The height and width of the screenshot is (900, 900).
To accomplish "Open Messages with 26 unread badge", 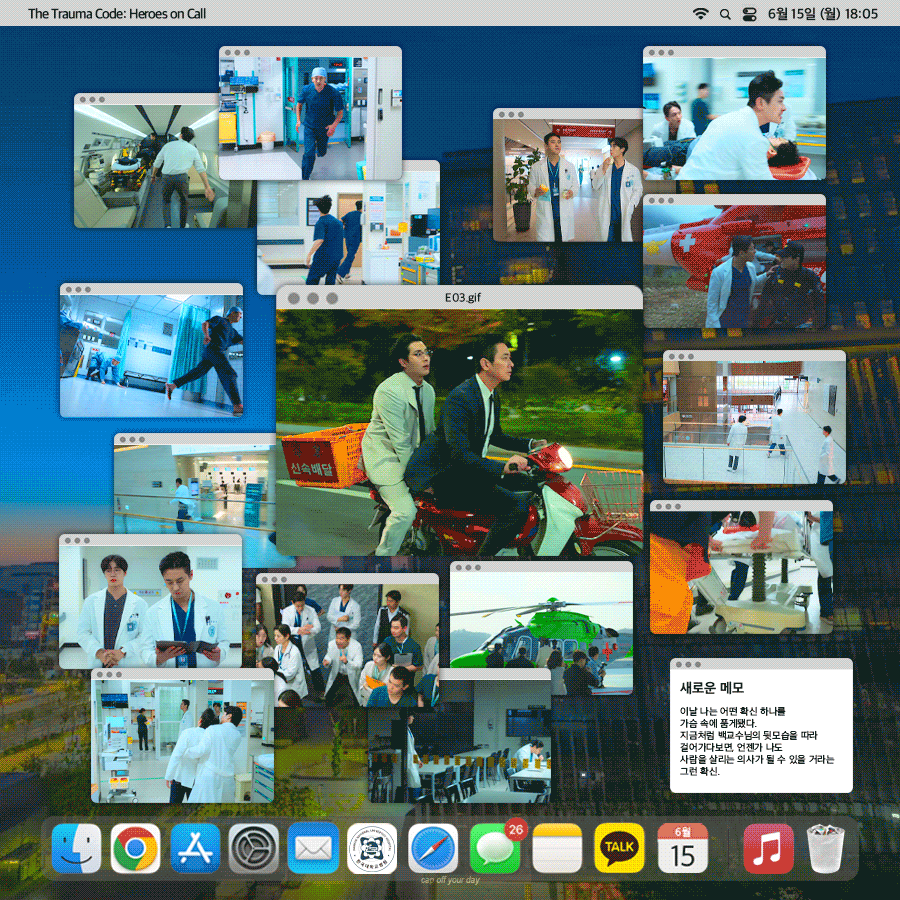I will (x=493, y=849).
